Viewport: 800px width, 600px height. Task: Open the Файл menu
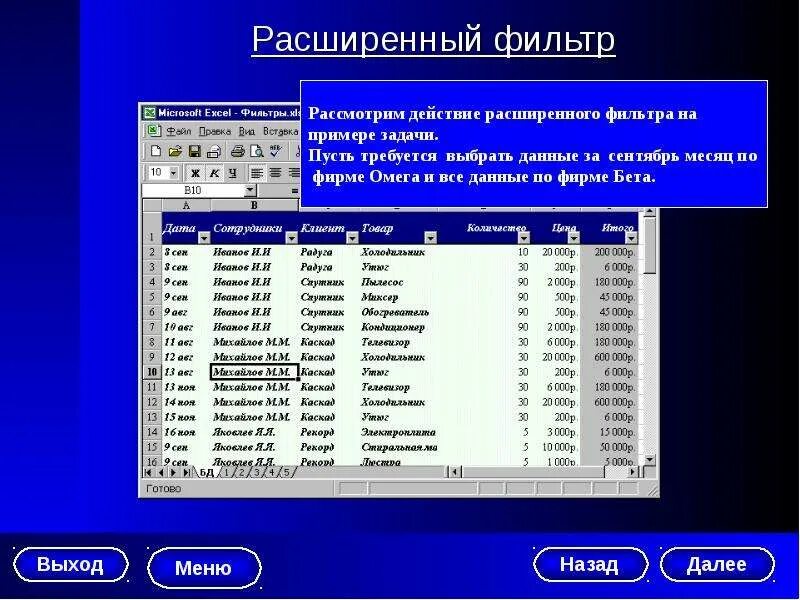pos(179,131)
